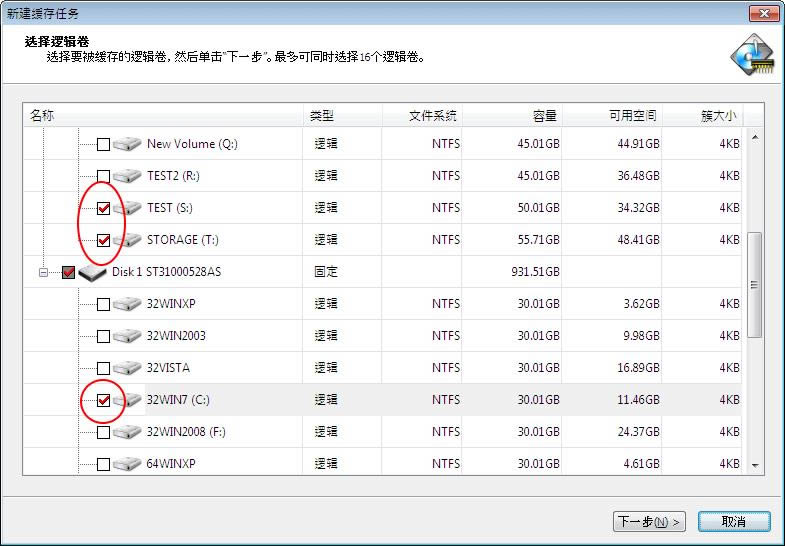The width and height of the screenshot is (785, 546).
Task: Select the 32WIN2008 (F:) row label
Action: pos(186,432)
